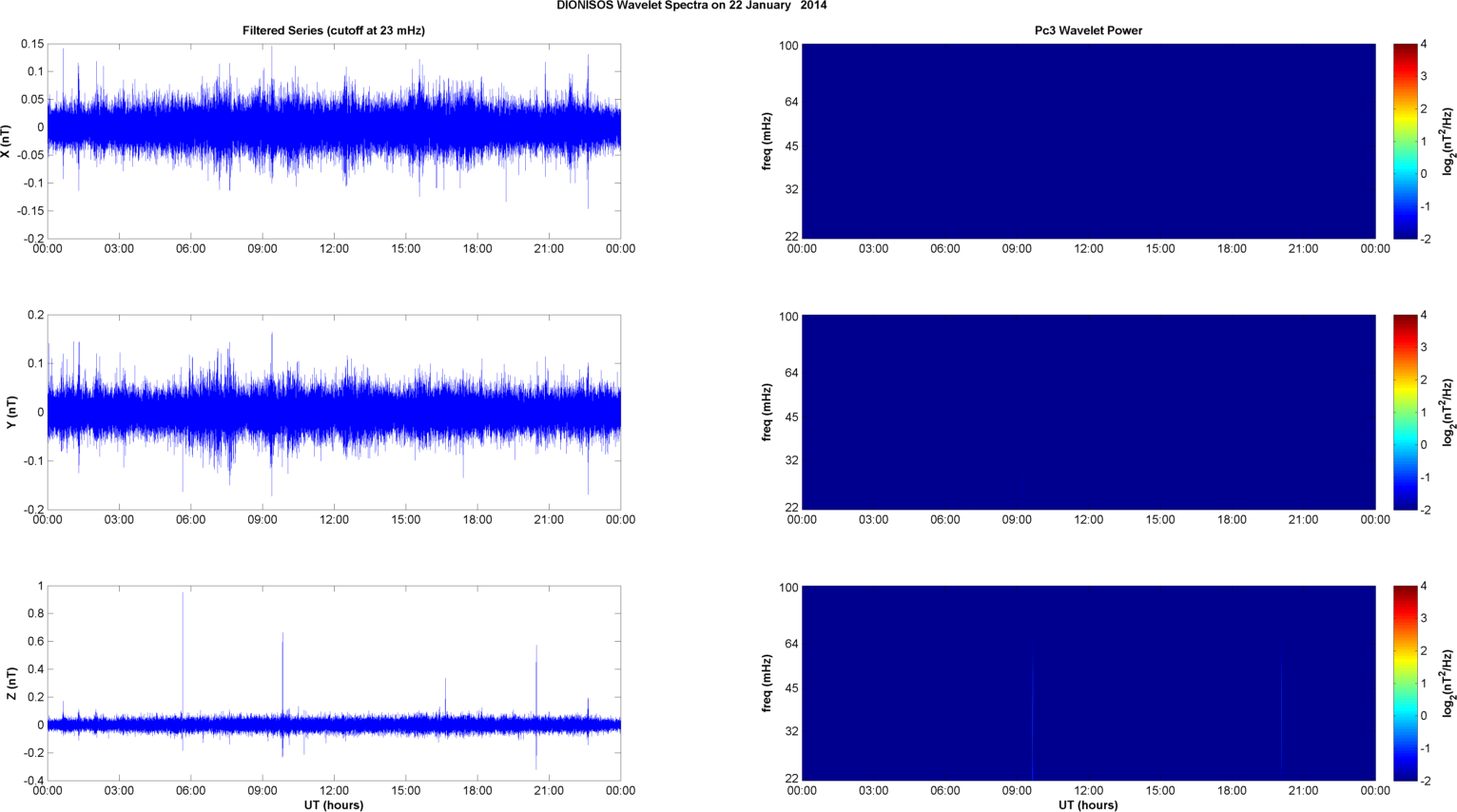Screen dimensions: 1457x812
Task: Click the 45 frequency tick of the bottom spectrogram
Action: point(791,688)
